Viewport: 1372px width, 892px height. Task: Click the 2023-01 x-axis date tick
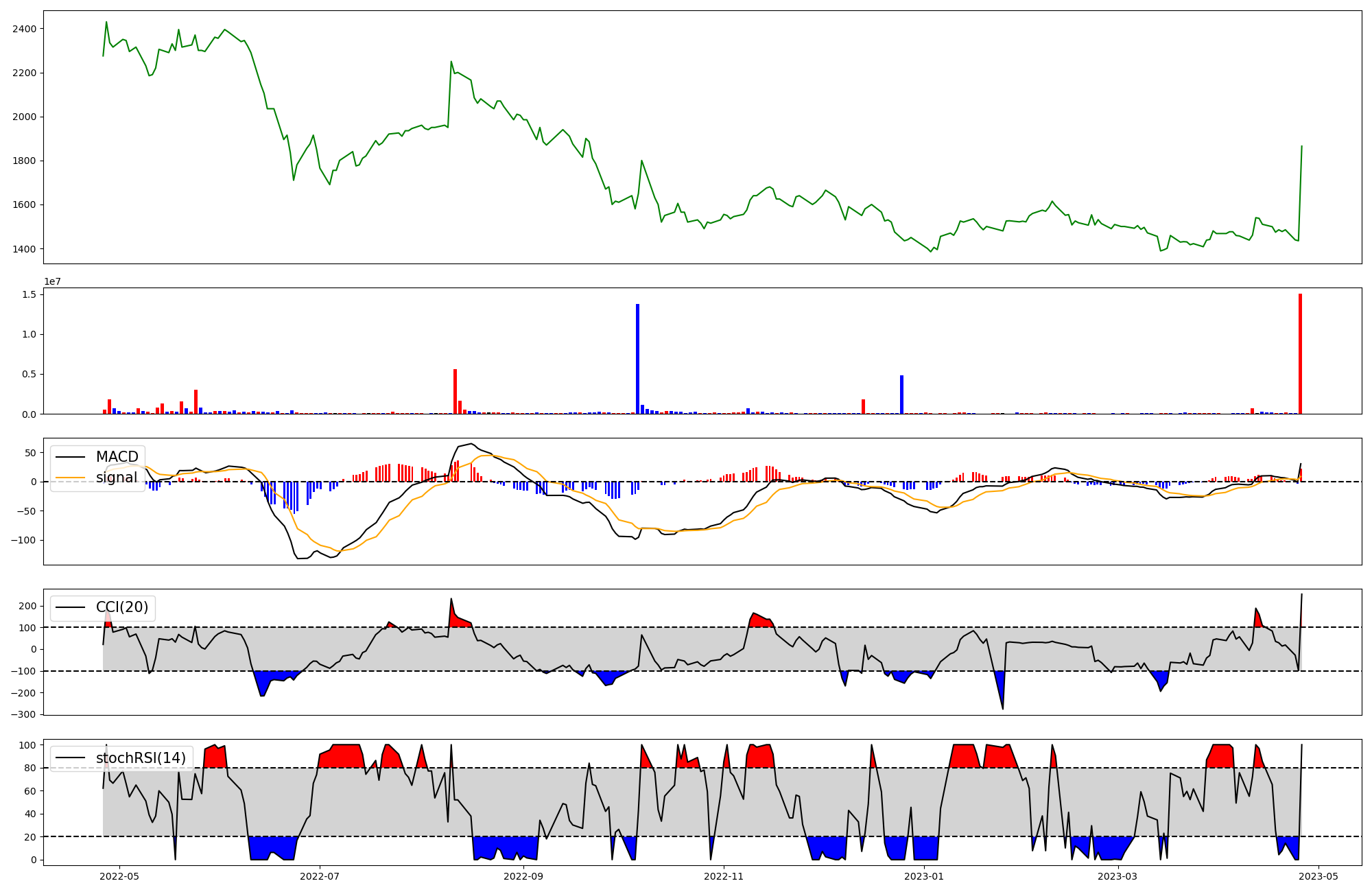tap(924, 876)
